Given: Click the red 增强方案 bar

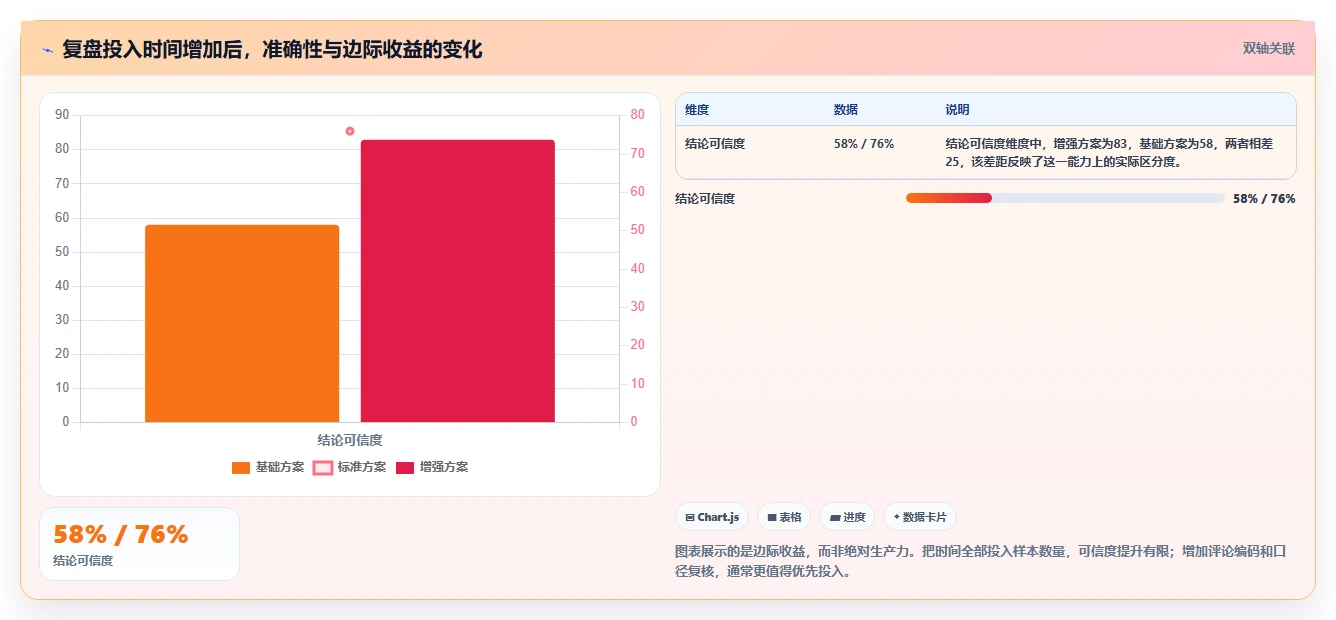Looking at the screenshot, I should tap(457, 281).
